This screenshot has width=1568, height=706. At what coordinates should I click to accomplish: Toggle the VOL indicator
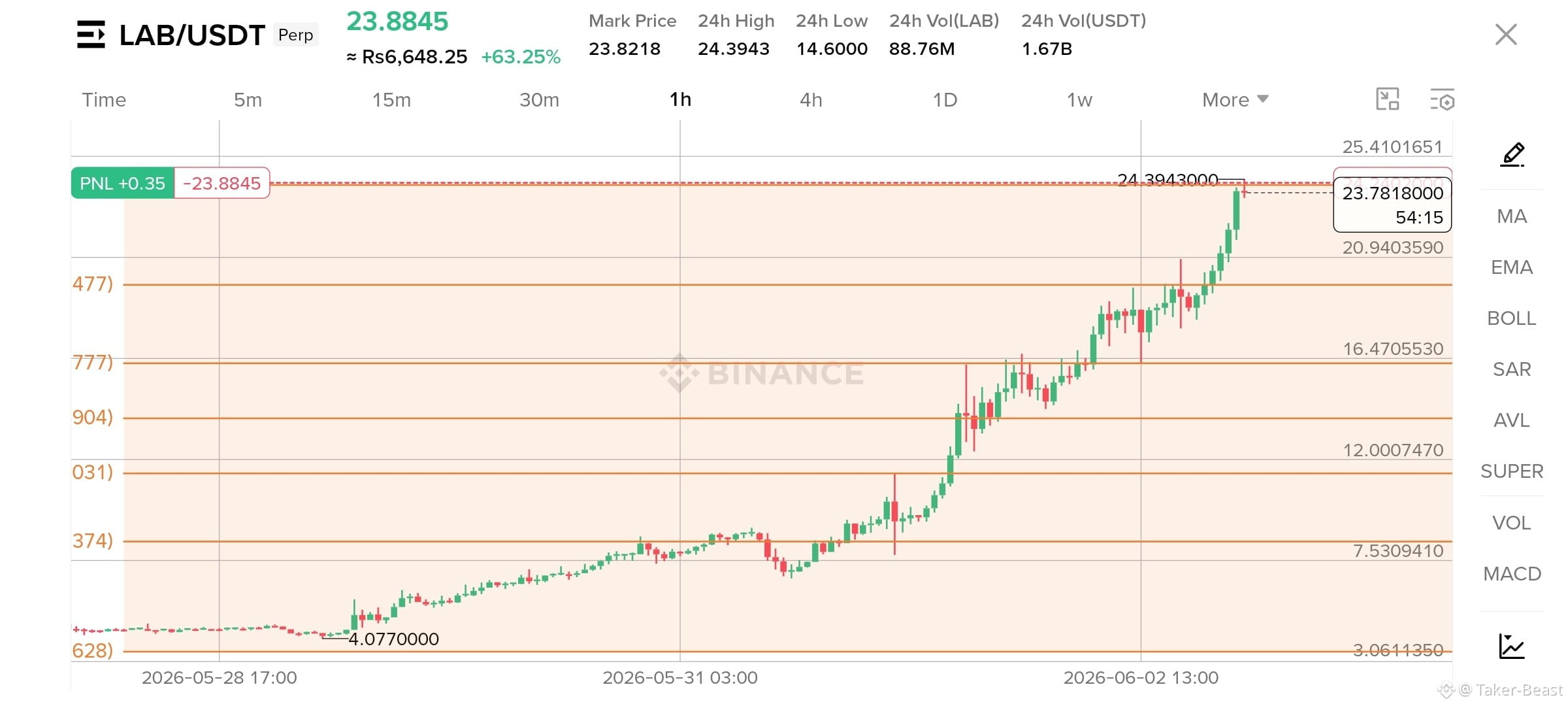1512,523
